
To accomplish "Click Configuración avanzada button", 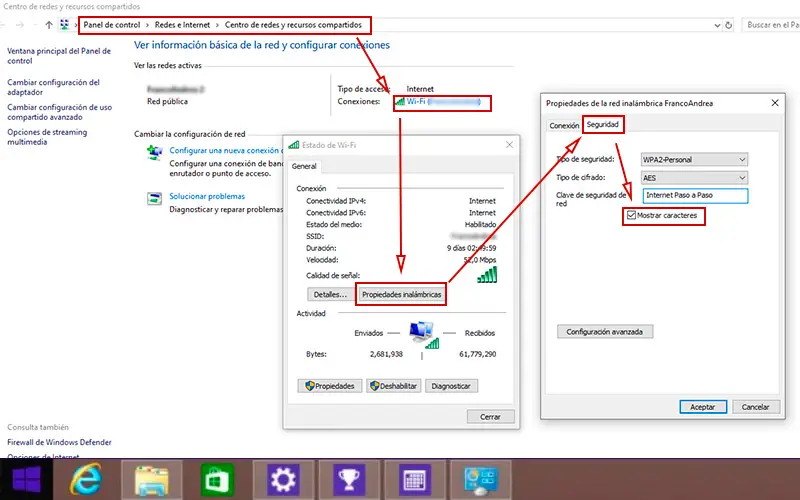I will [x=605, y=332].
